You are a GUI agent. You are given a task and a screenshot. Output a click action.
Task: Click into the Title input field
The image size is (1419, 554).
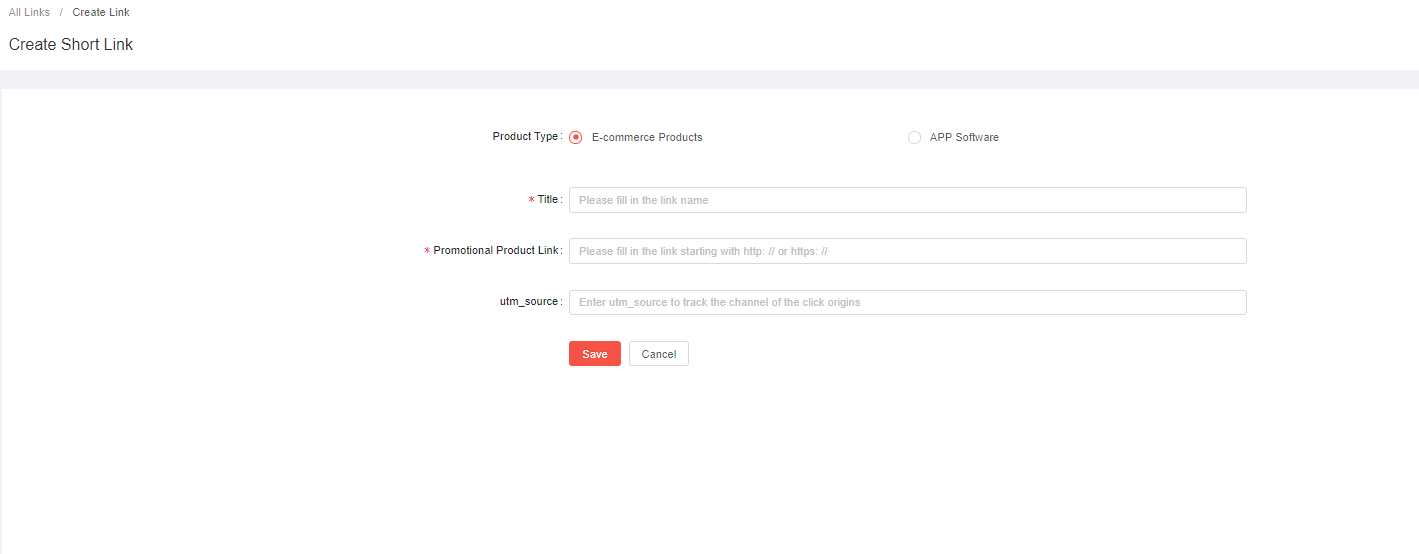tap(907, 200)
